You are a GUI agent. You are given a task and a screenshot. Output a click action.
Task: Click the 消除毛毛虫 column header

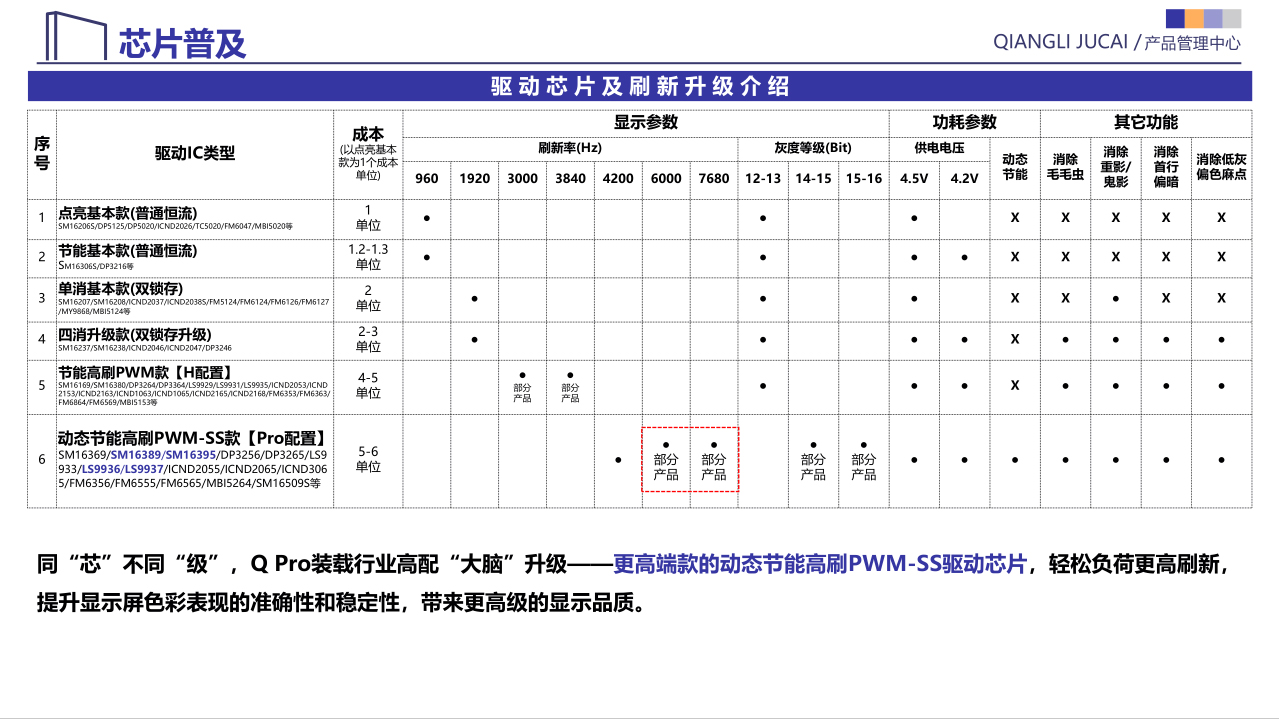coord(1065,166)
